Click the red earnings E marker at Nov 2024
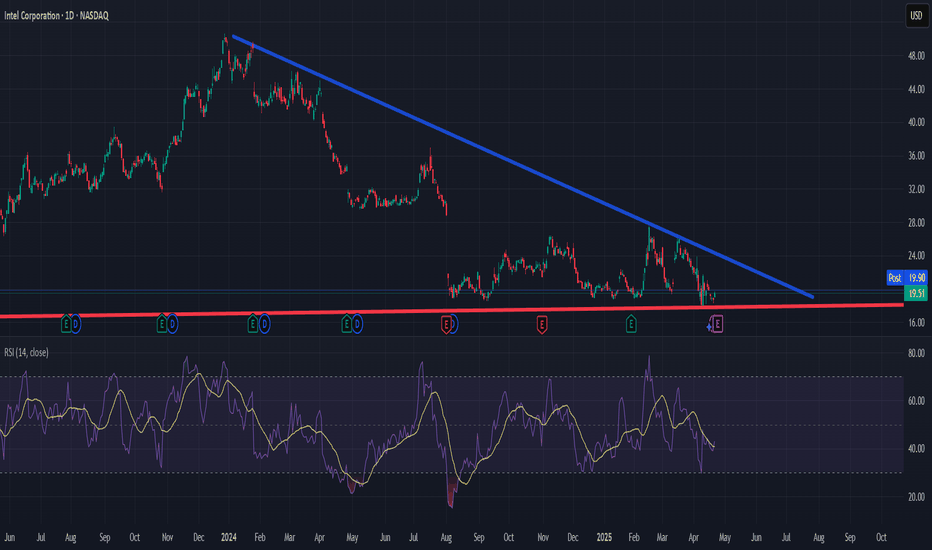Viewport: 932px width, 550px height. (x=541, y=325)
